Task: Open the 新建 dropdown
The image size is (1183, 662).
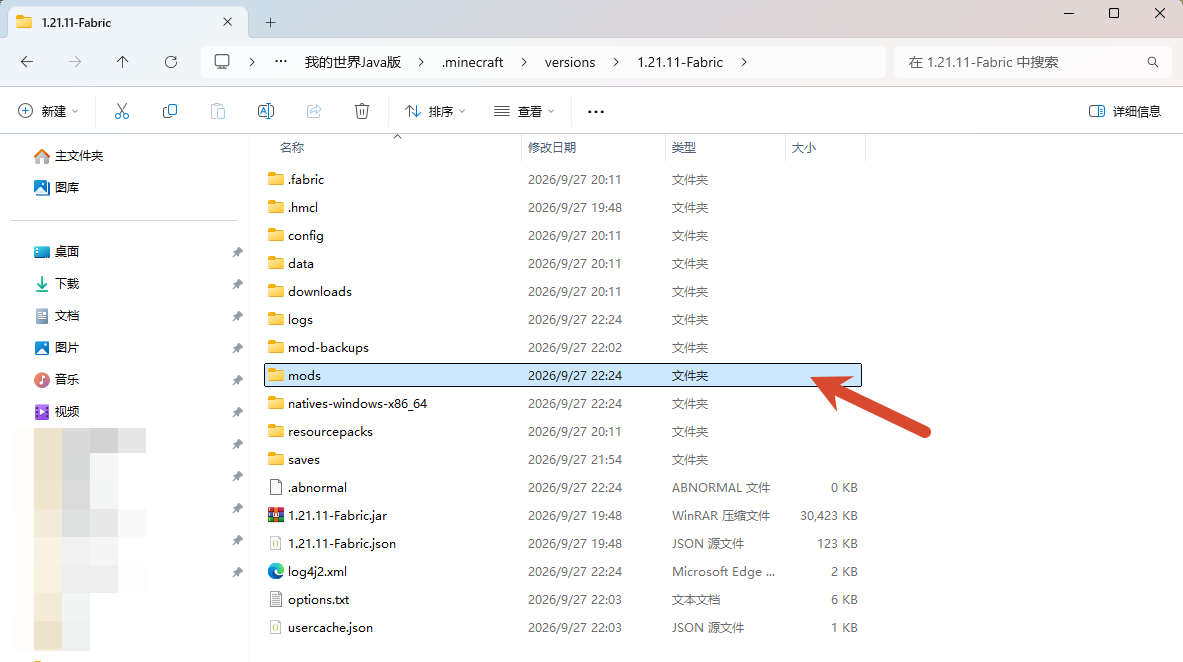Action: tap(48, 111)
